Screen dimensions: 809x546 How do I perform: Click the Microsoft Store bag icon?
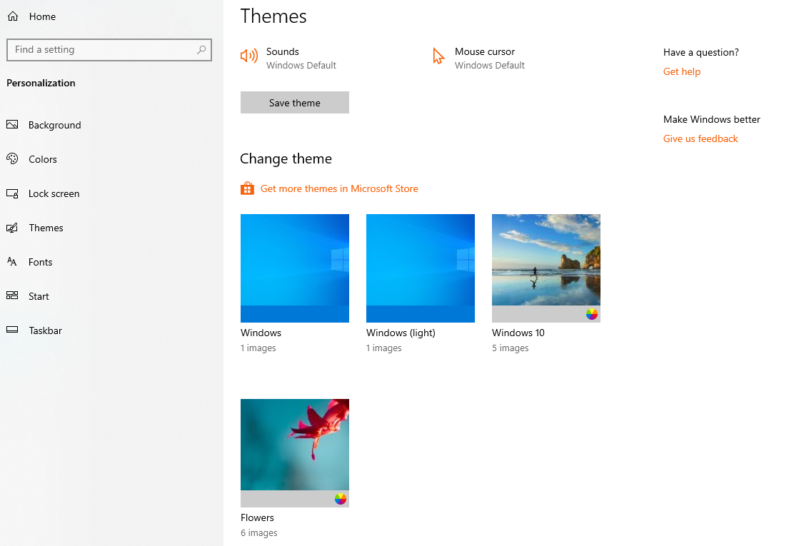(247, 188)
